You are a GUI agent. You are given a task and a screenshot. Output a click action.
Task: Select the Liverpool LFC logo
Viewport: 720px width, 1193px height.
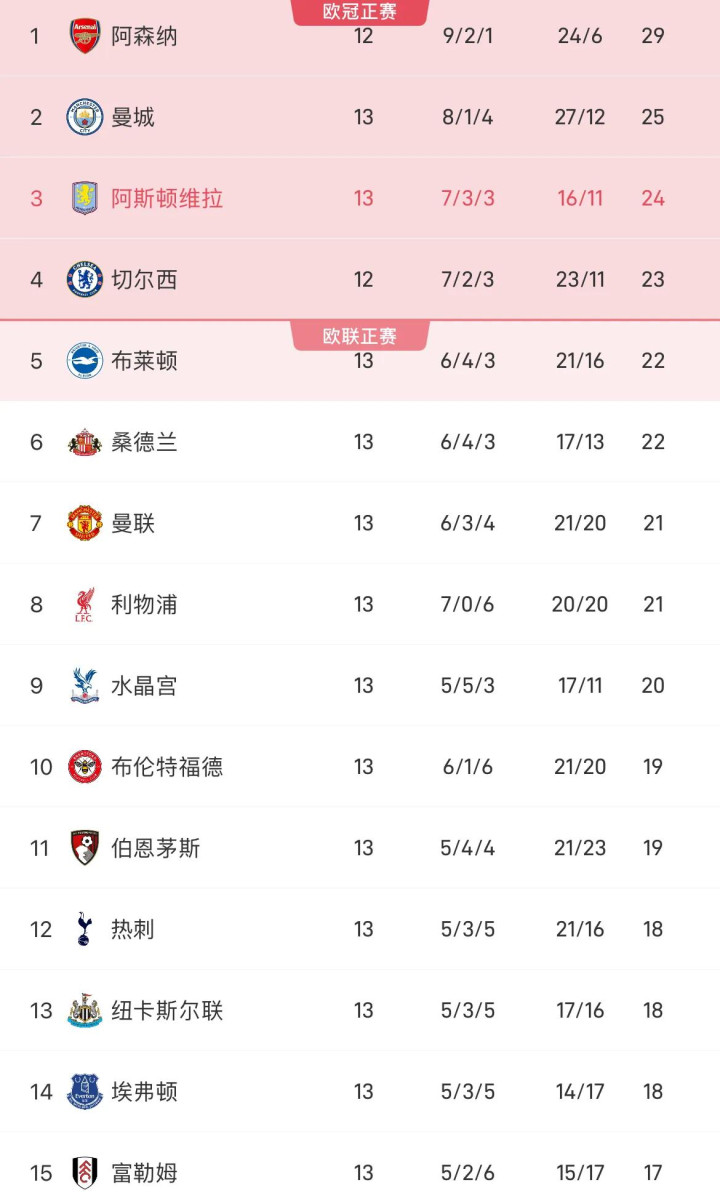pos(85,604)
